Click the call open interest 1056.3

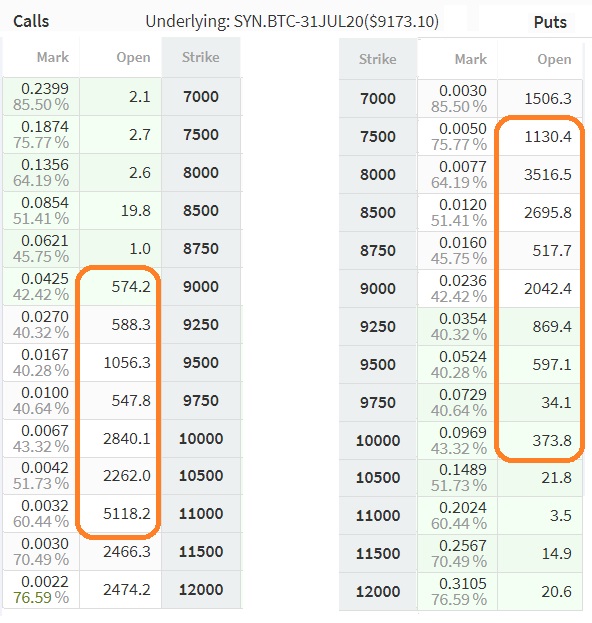click(x=127, y=363)
